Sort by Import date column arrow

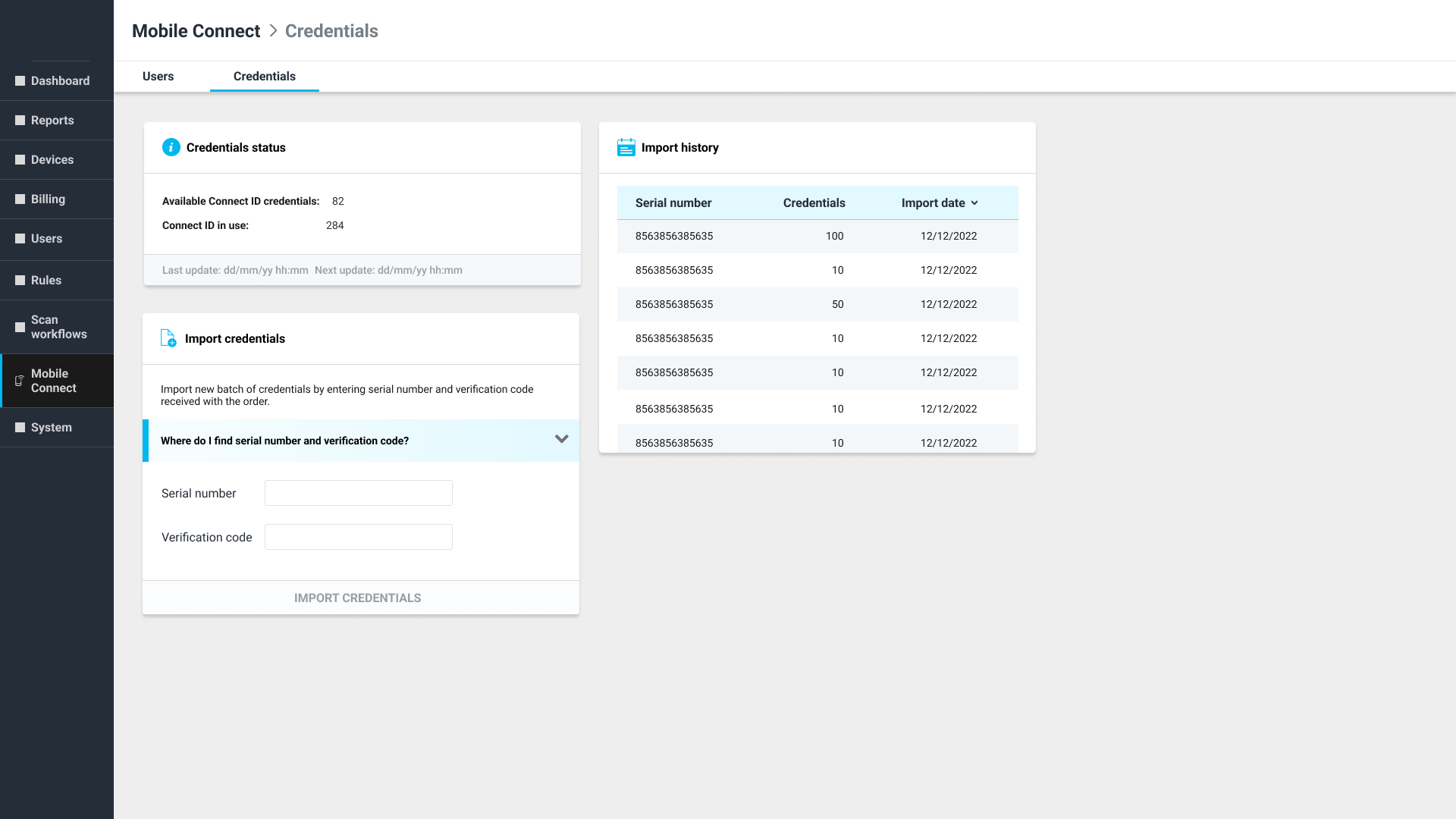(974, 203)
